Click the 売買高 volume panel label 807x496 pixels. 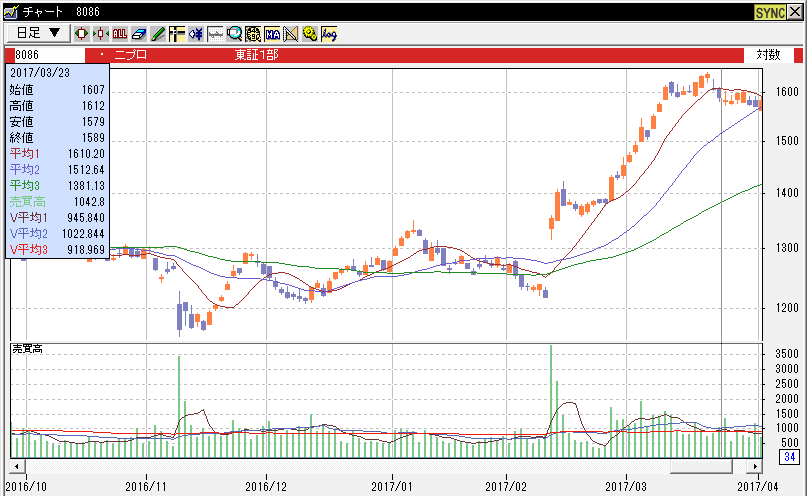[x=25, y=348]
